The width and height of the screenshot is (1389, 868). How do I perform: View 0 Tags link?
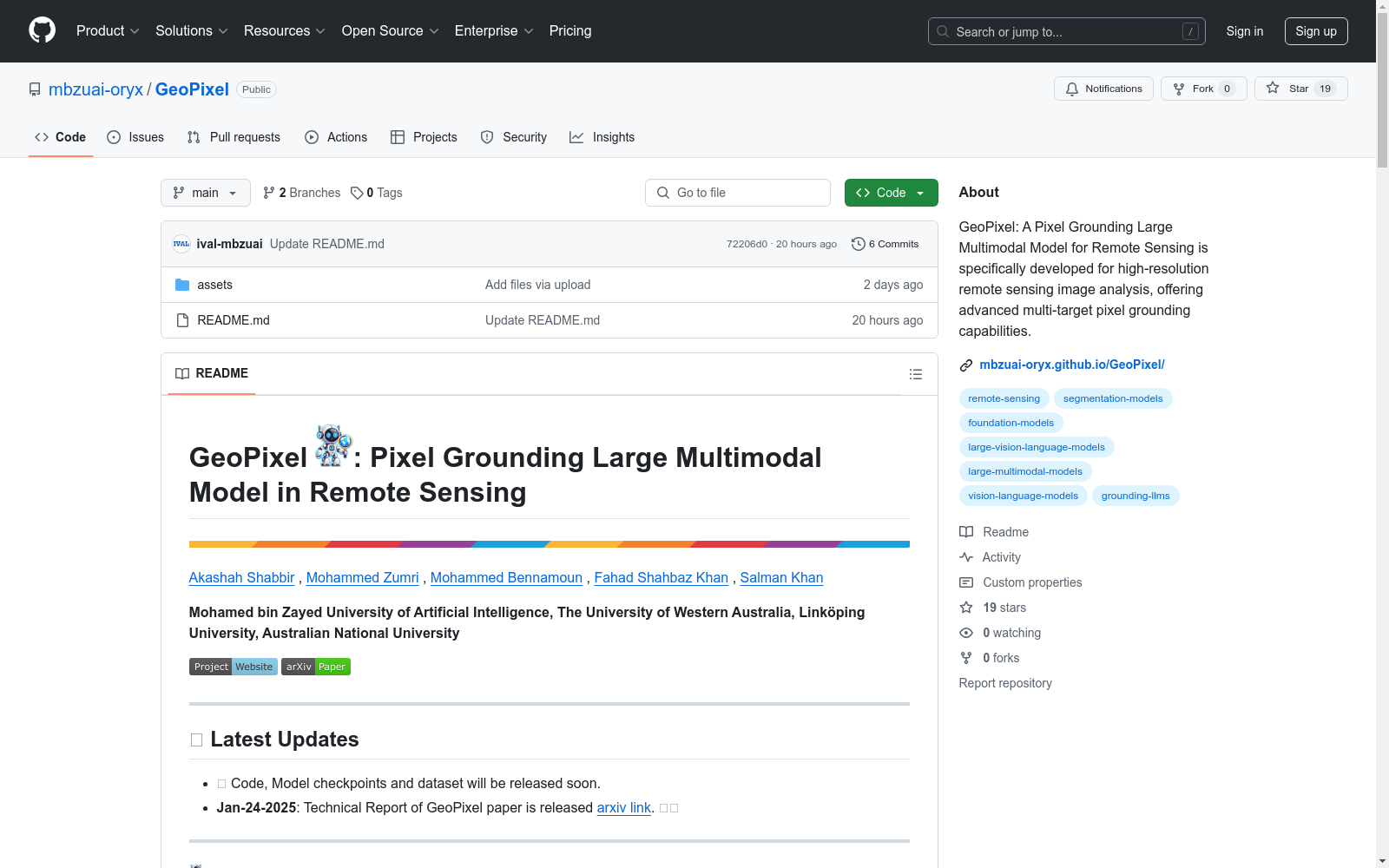tap(377, 193)
